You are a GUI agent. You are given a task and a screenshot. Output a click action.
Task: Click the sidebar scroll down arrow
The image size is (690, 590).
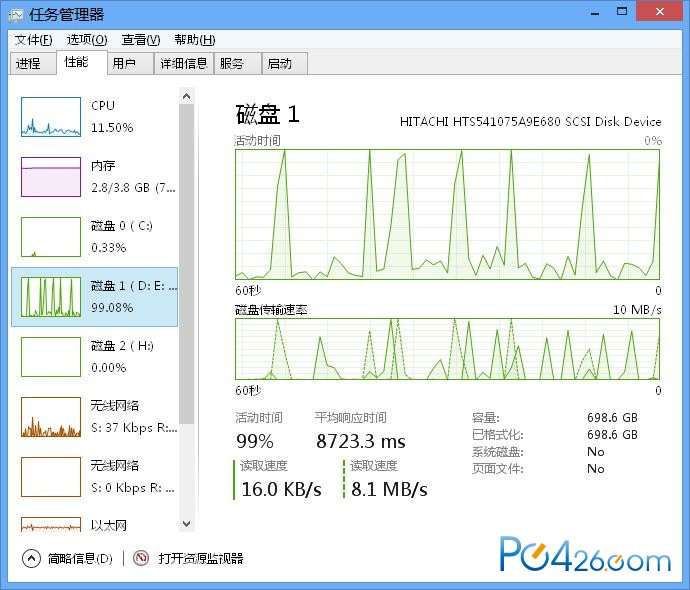(187, 524)
